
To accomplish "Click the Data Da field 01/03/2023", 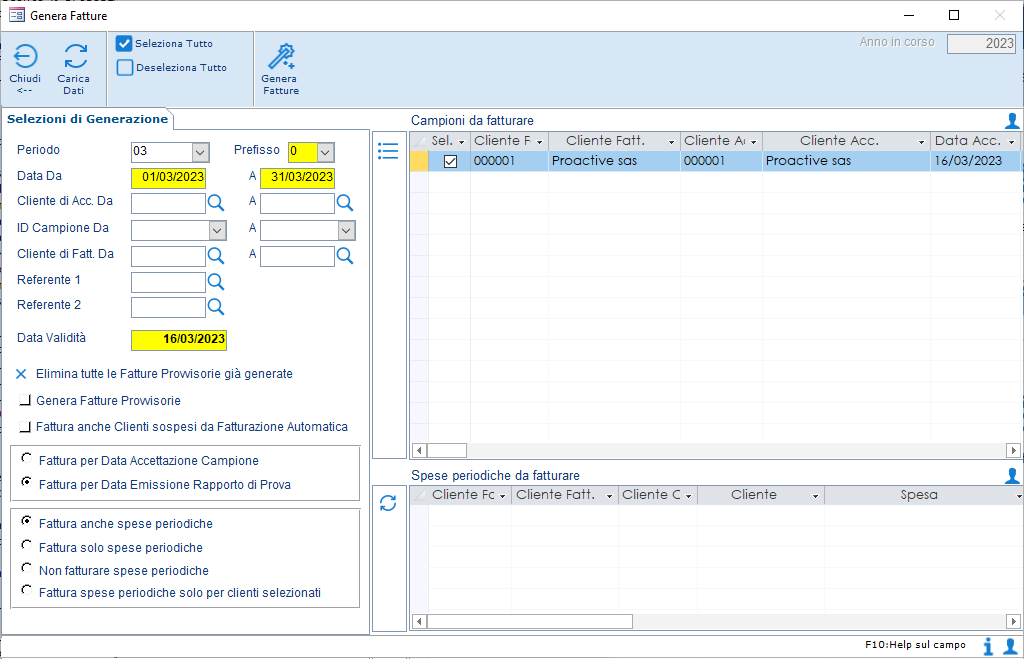I will click(168, 178).
